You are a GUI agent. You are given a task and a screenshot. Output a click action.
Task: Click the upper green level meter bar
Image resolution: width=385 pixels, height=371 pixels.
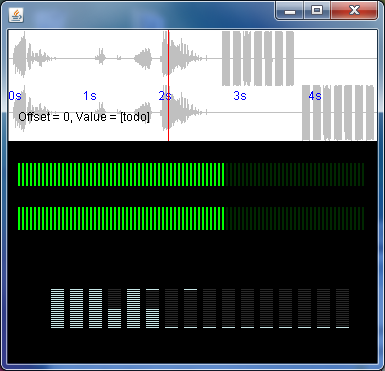point(191,174)
